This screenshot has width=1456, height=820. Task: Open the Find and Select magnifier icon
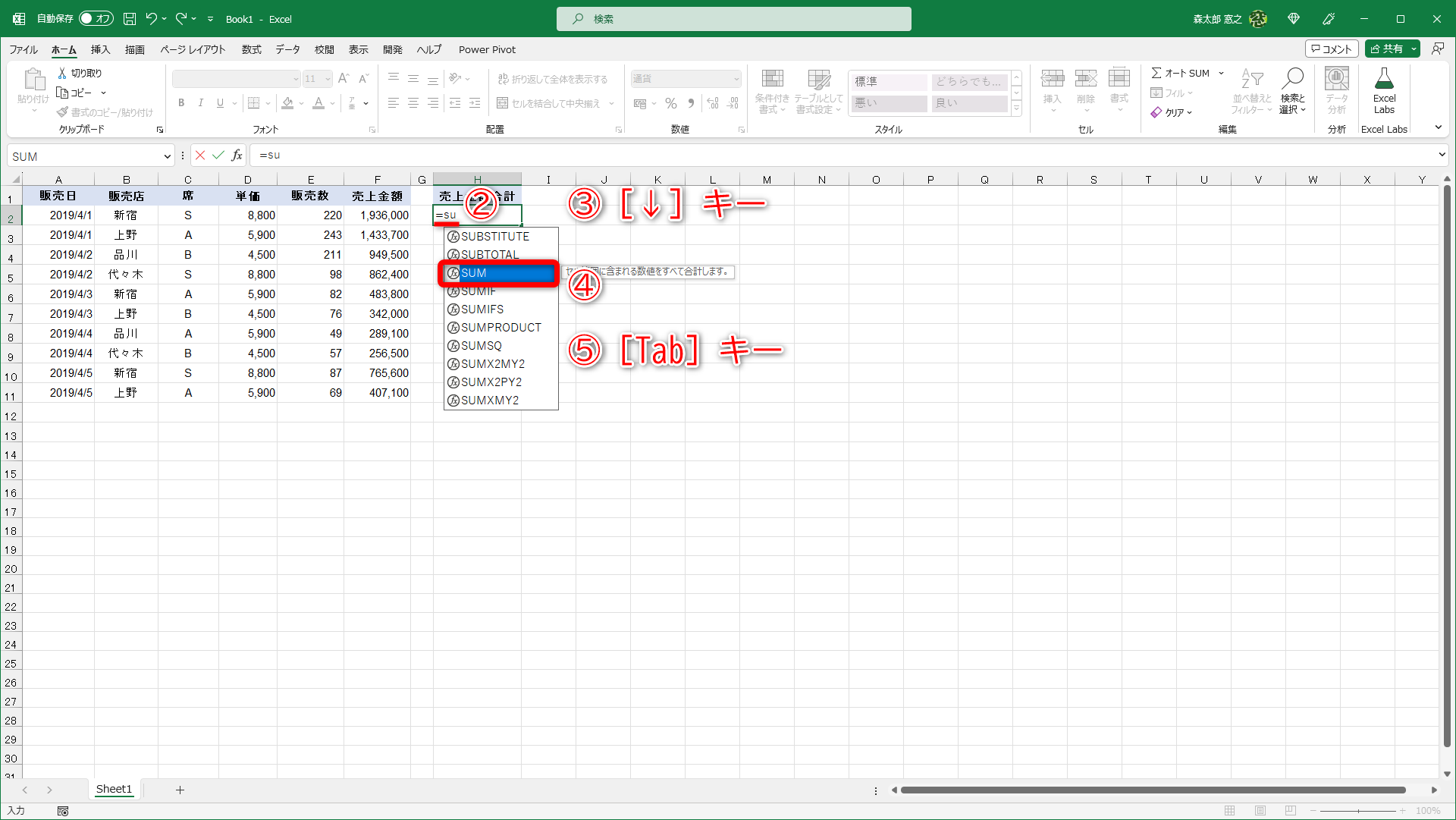[1292, 79]
